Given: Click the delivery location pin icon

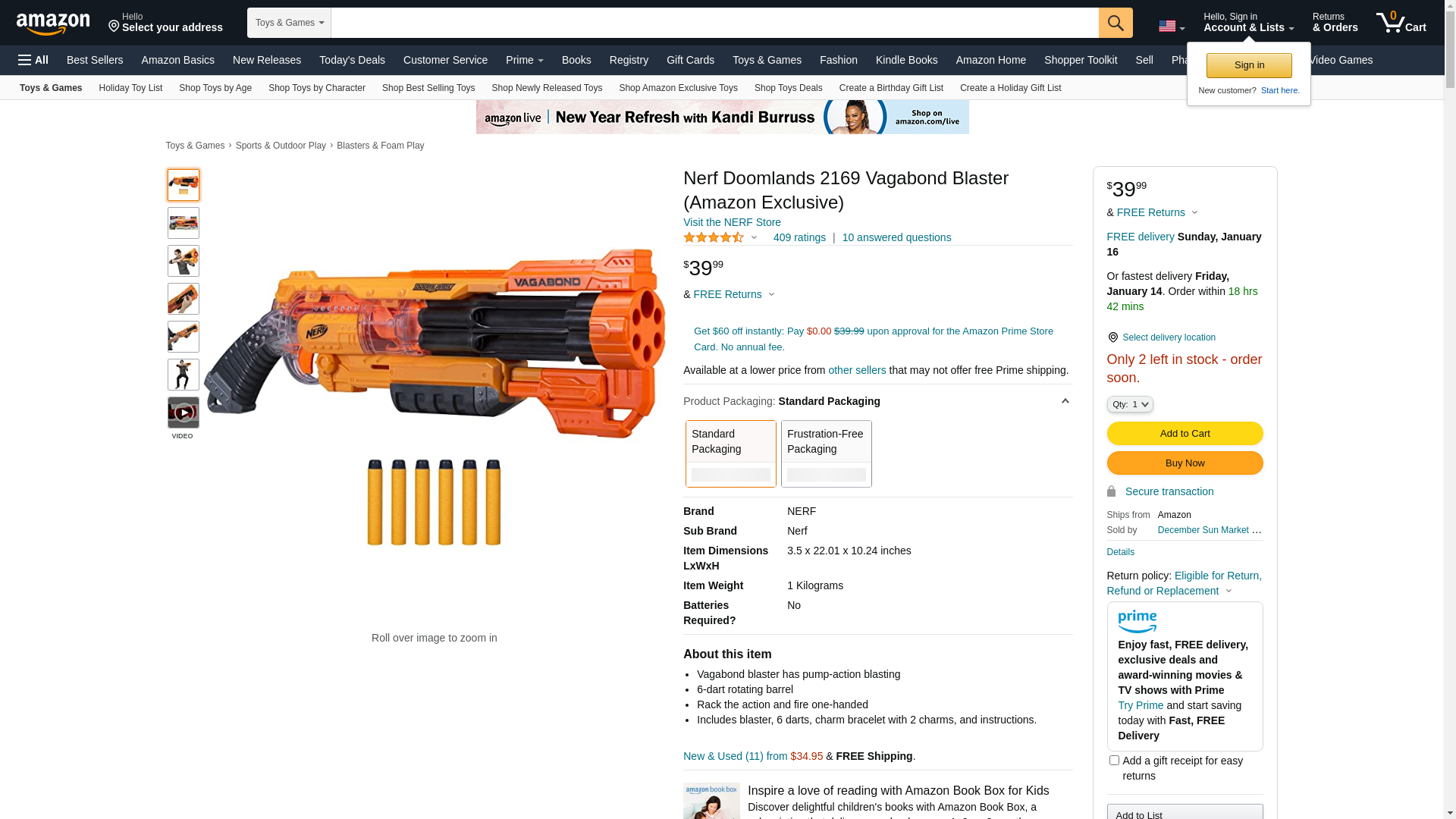Looking at the screenshot, I should [x=1112, y=337].
